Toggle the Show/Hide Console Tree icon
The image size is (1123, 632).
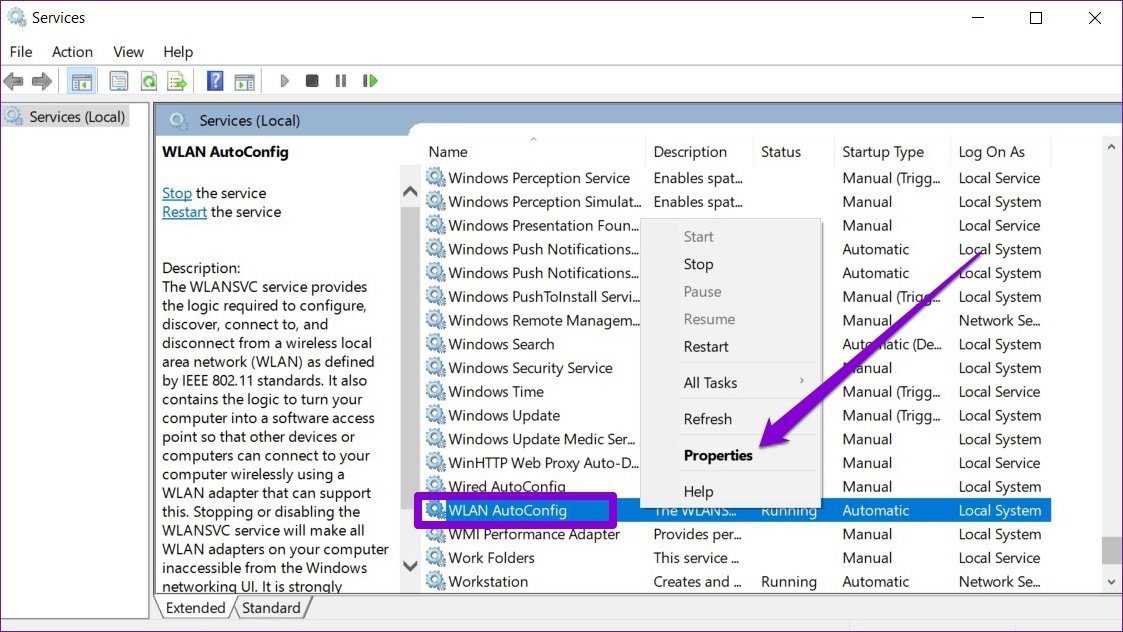point(82,81)
